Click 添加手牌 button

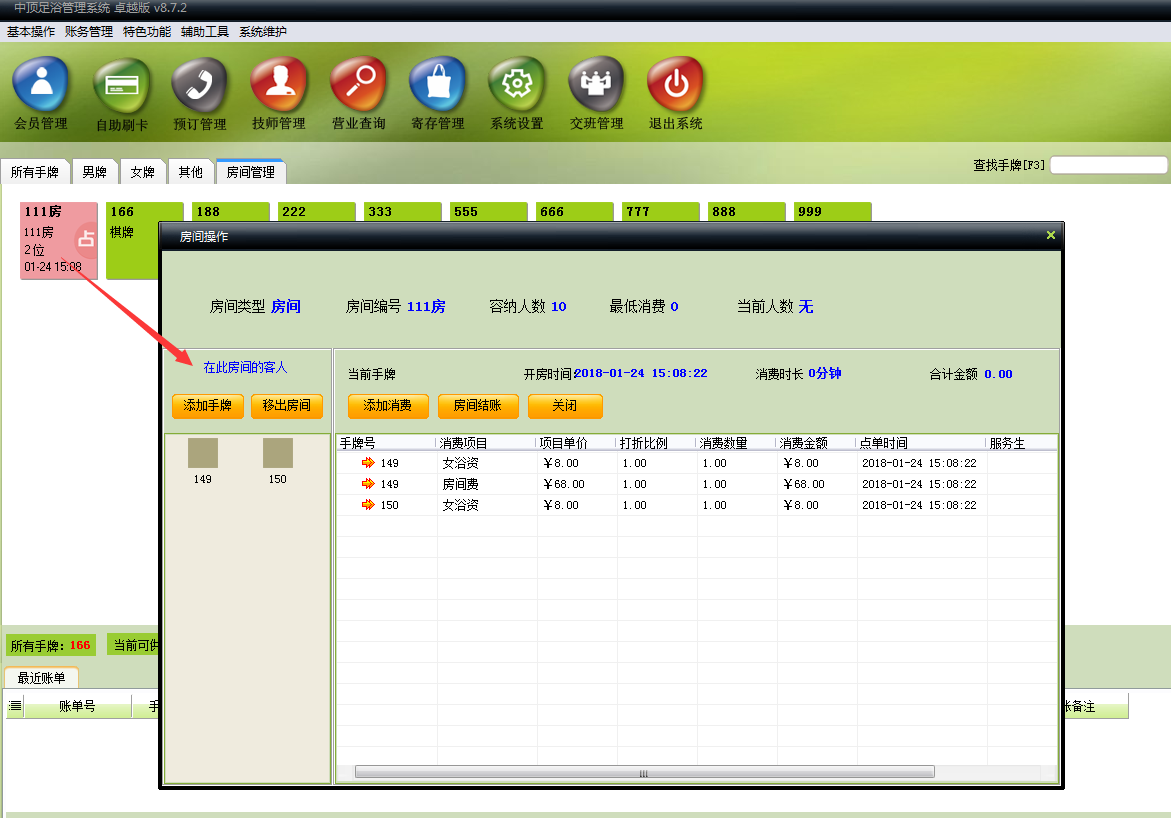tap(208, 406)
